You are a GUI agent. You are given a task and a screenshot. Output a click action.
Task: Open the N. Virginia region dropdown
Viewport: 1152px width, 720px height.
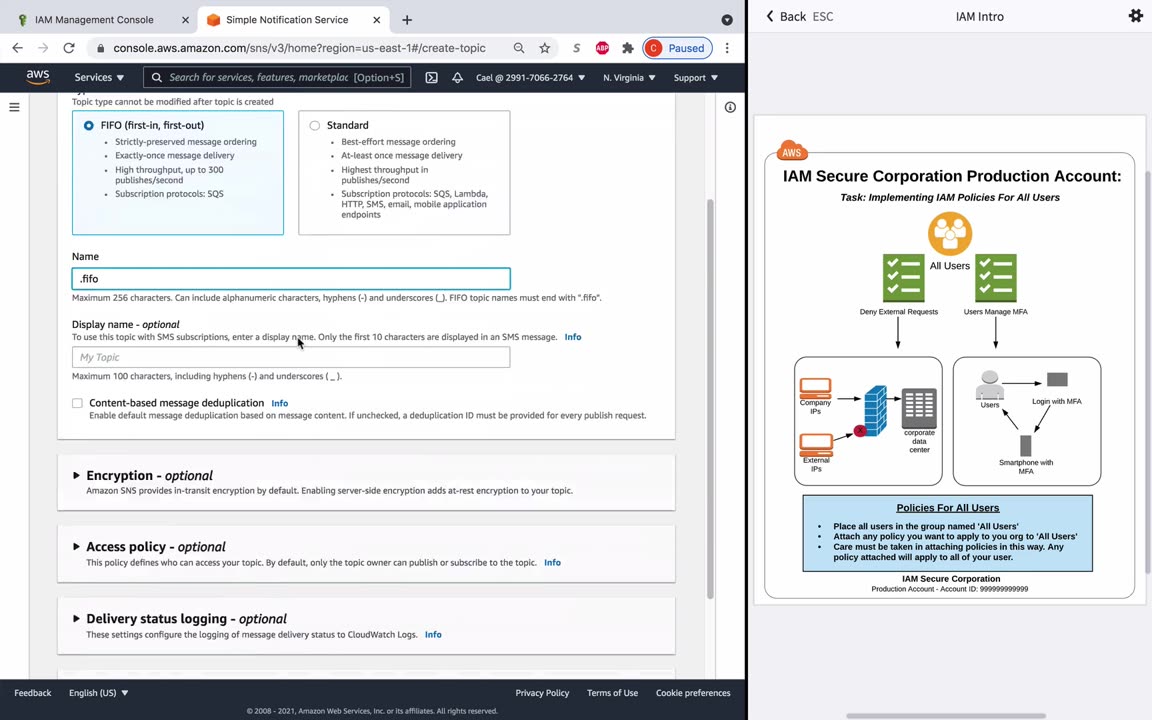(x=629, y=77)
